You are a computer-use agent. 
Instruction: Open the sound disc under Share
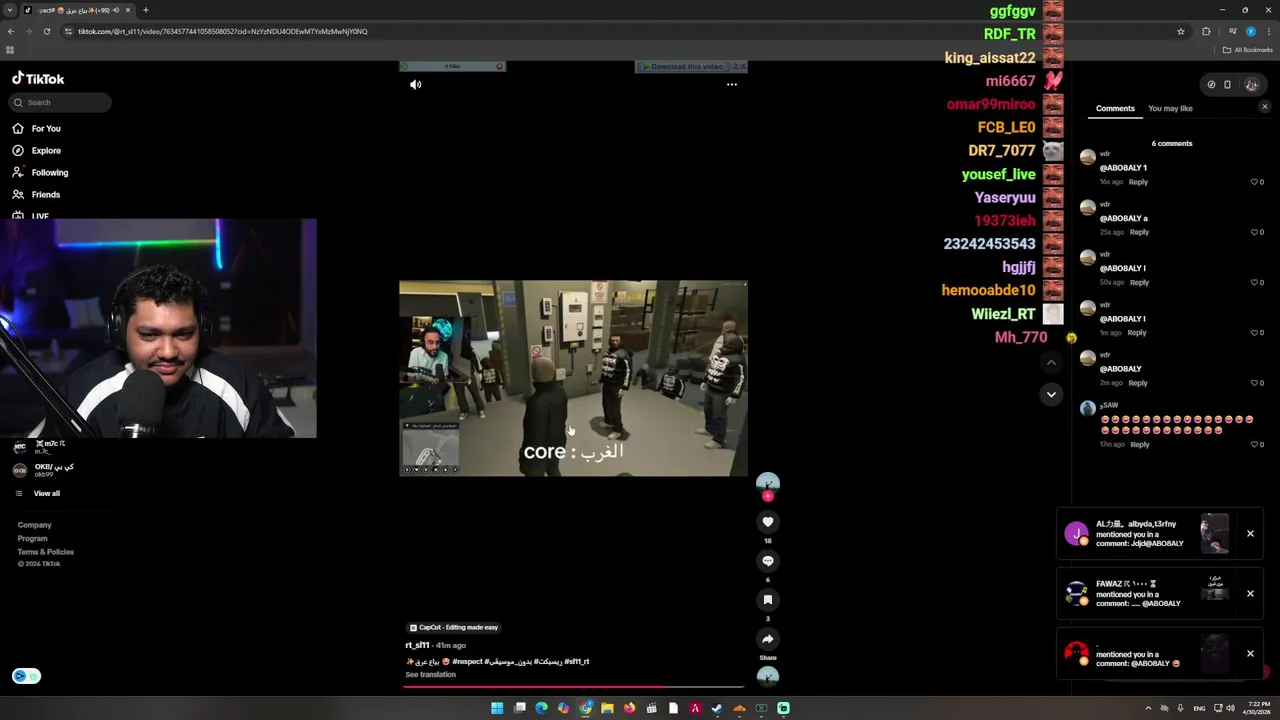coord(768,676)
